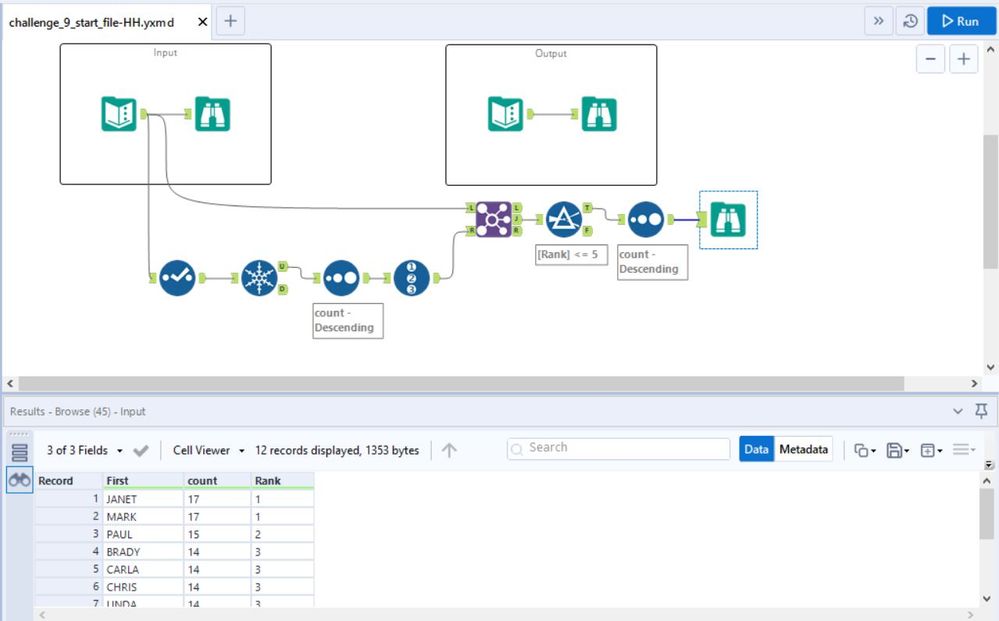Select Browse tool inside the Input container
Viewport: 999px width, 621px height.
coord(212,114)
